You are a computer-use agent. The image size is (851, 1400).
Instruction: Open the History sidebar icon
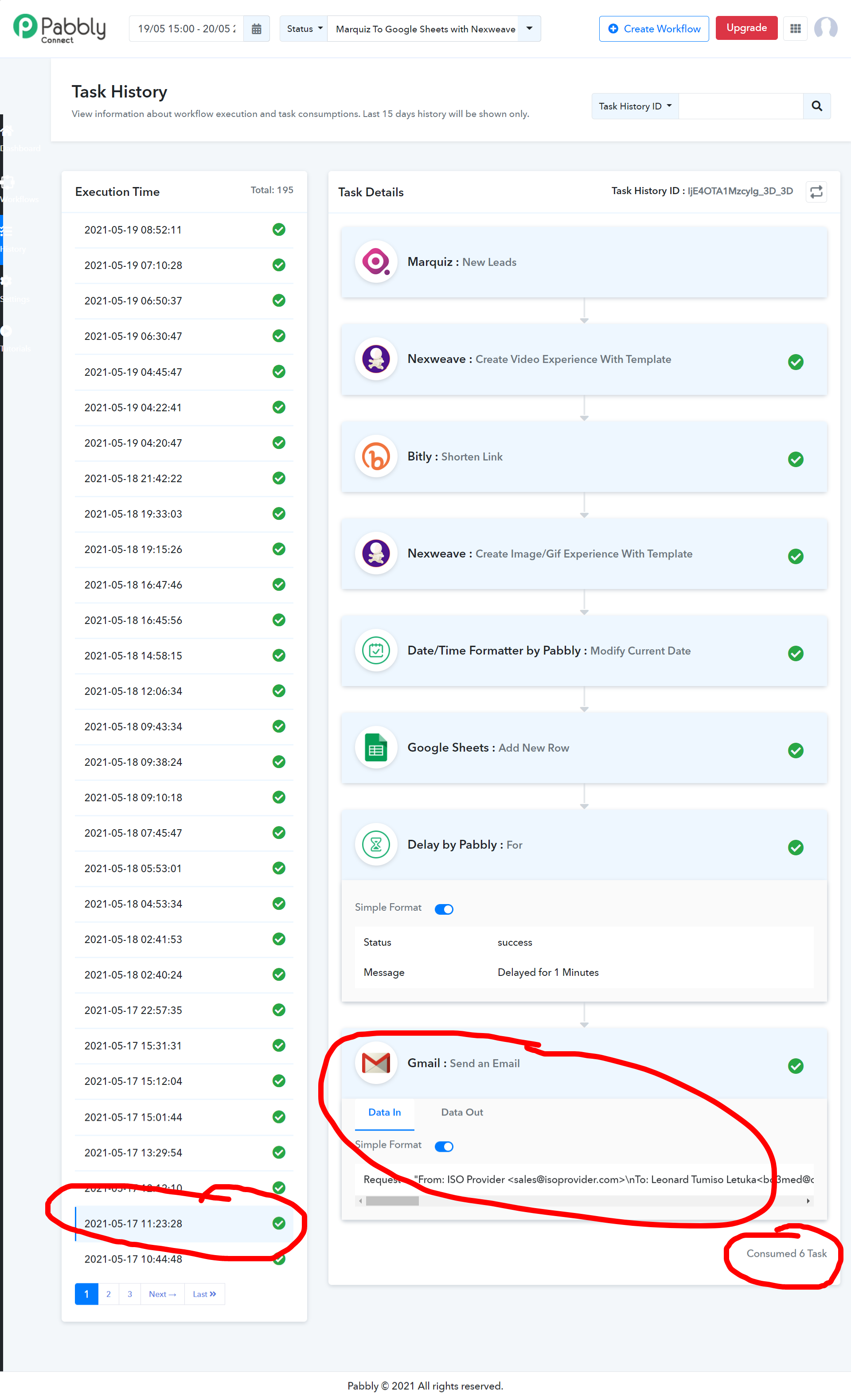(x=7, y=231)
